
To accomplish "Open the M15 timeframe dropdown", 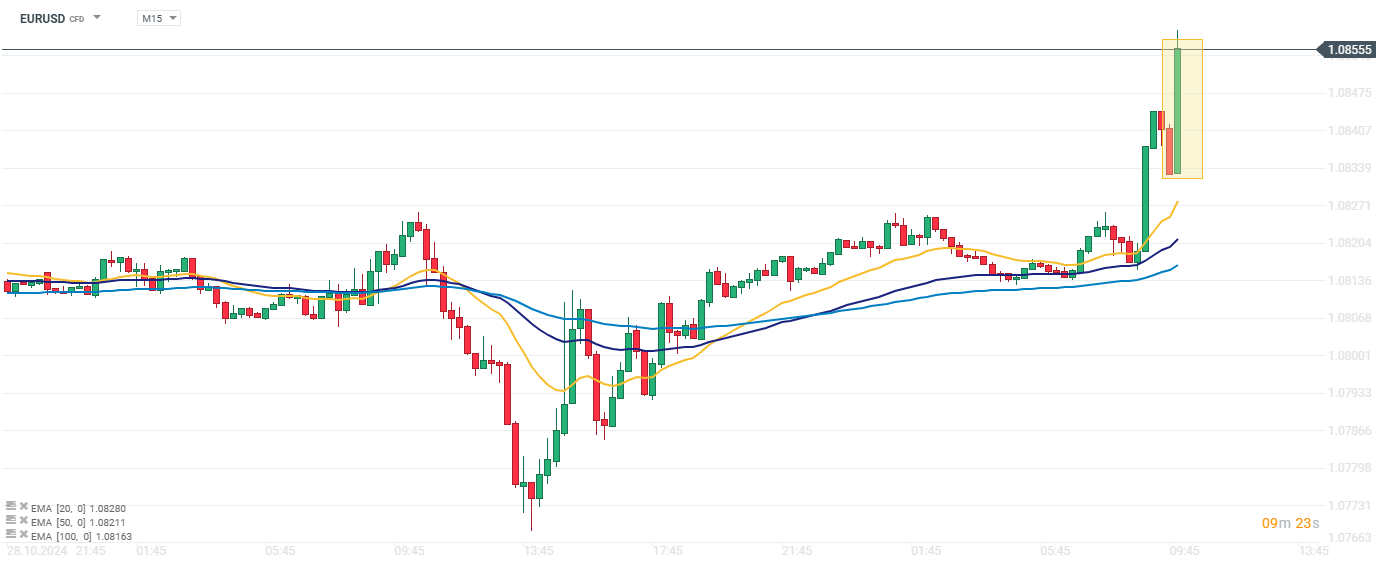I will pyautogui.click(x=159, y=18).
